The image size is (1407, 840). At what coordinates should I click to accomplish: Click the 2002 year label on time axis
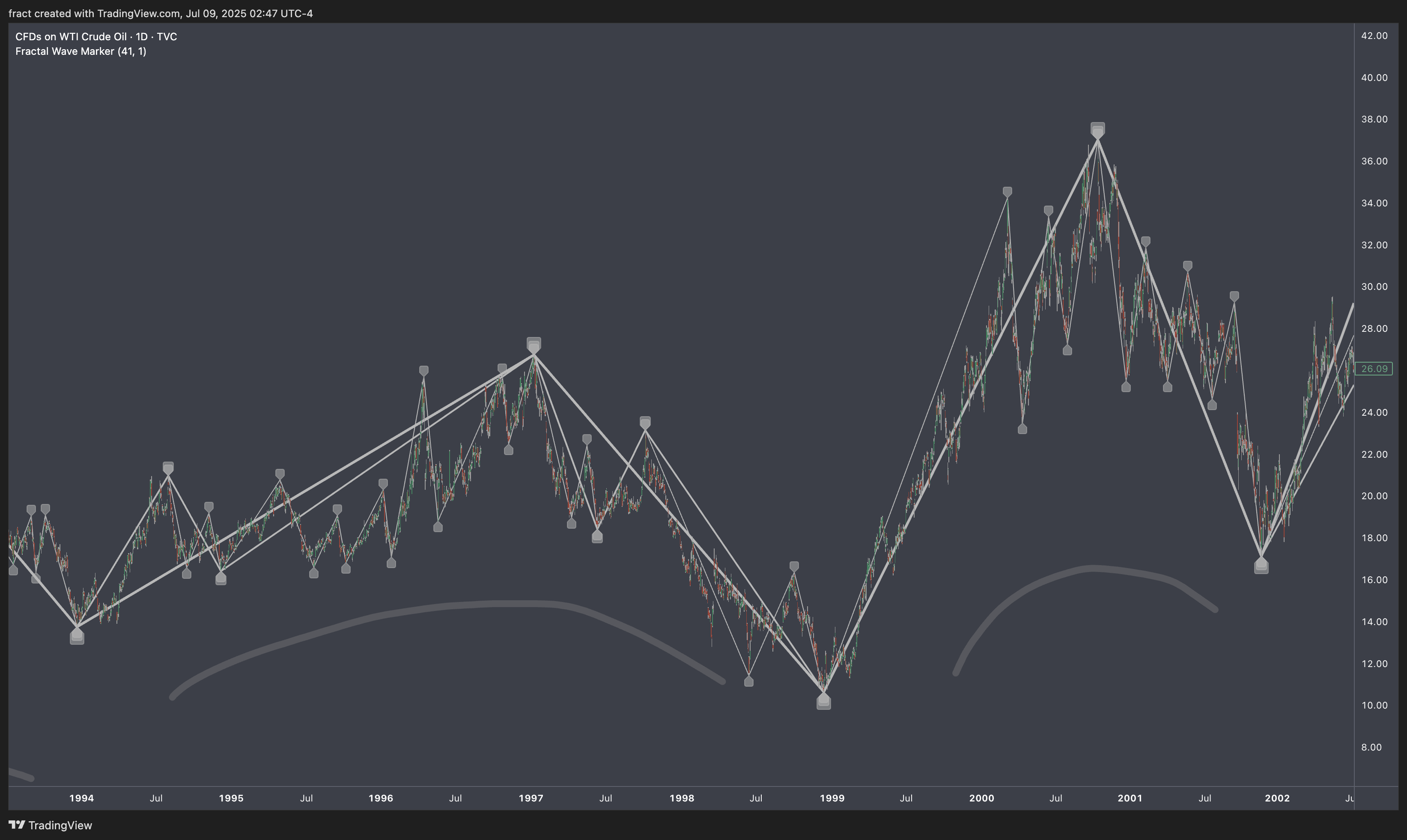point(1277,798)
